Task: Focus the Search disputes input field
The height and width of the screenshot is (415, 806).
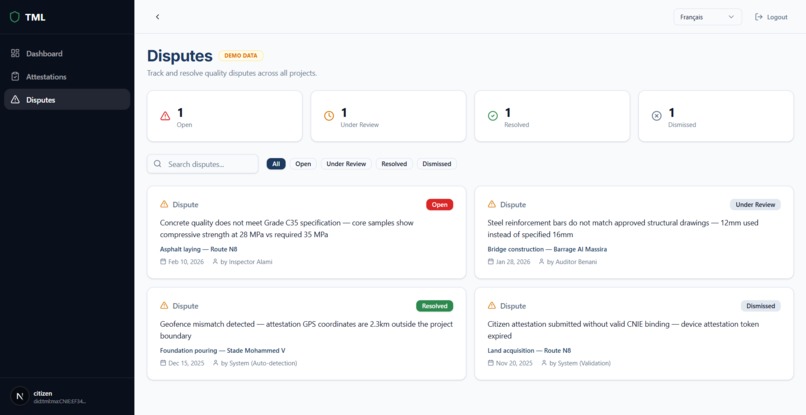Action: pyautogui.click(x=203, y=164)
